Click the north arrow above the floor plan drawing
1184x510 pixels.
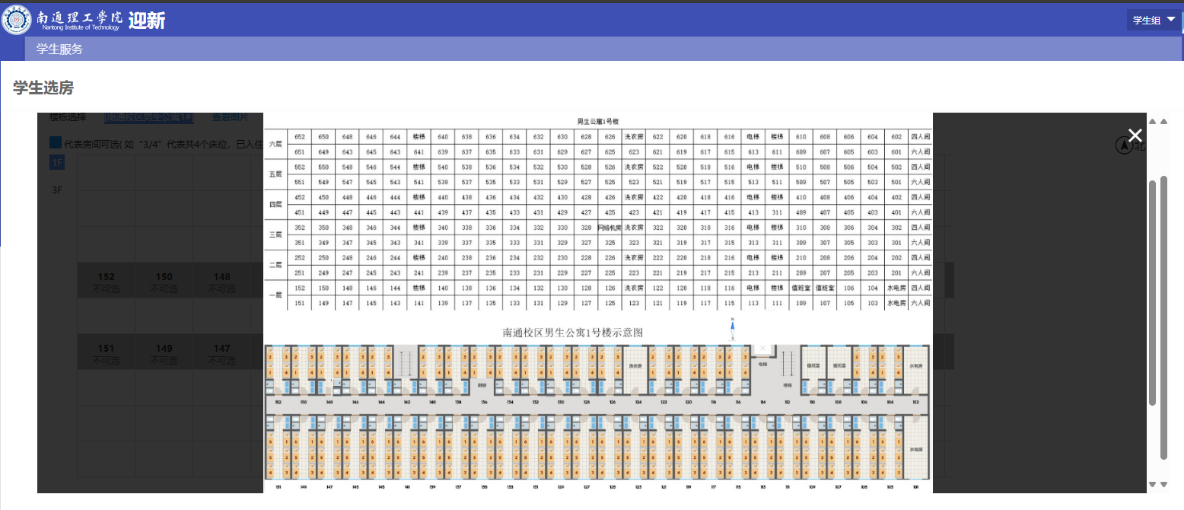(x=733, y=326)
